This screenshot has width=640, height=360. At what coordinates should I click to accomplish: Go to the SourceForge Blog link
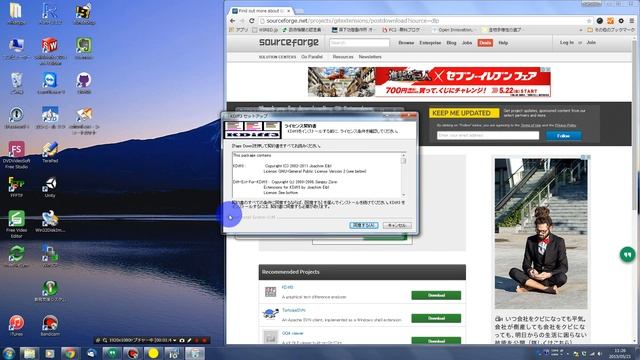click(x=451, y=43)
